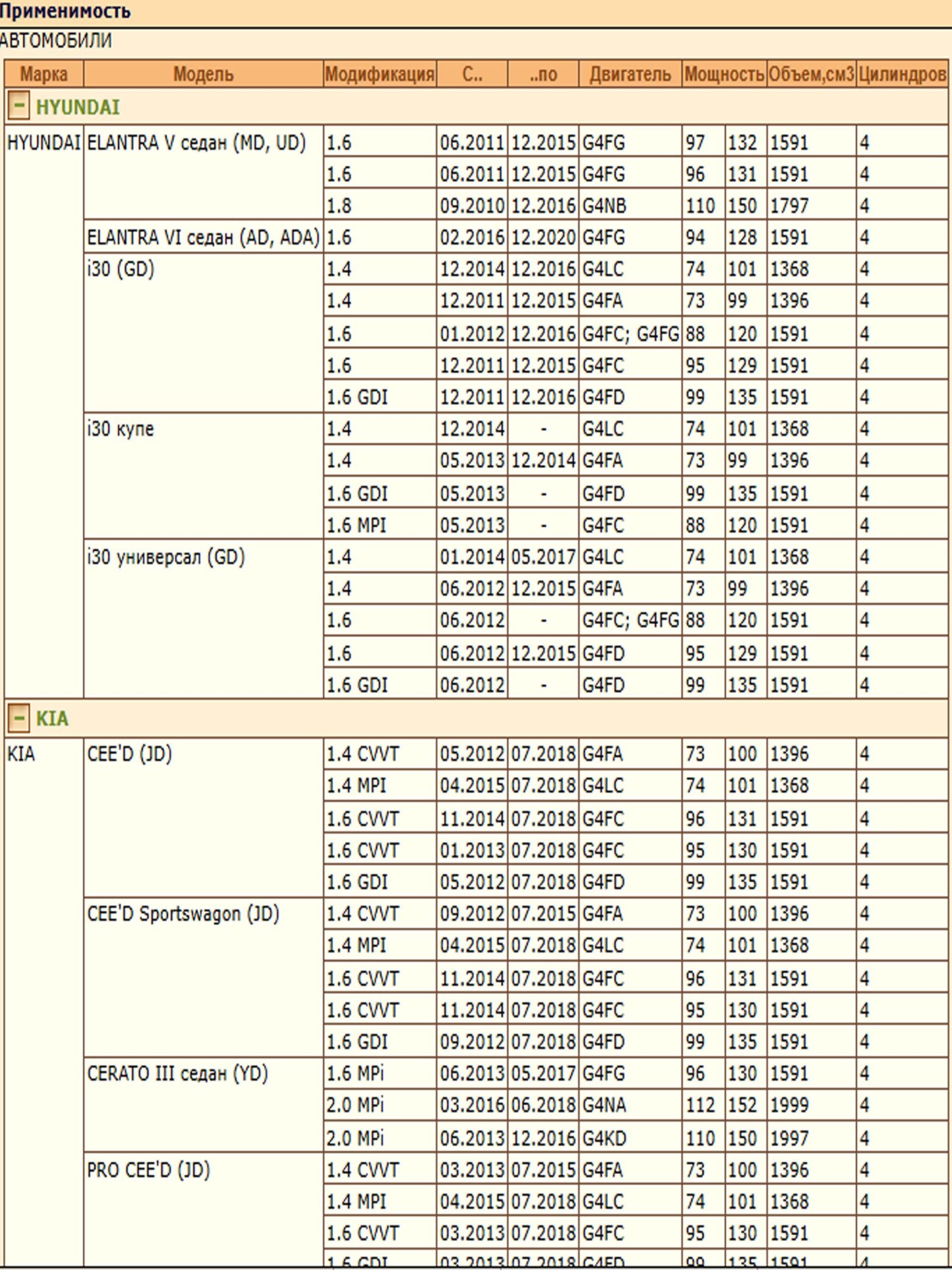Screen dimensions: 952x1270
Task: Click end date 06.2018 in CERATO 2.0 MPi row
Action: tap(543, 1105)
